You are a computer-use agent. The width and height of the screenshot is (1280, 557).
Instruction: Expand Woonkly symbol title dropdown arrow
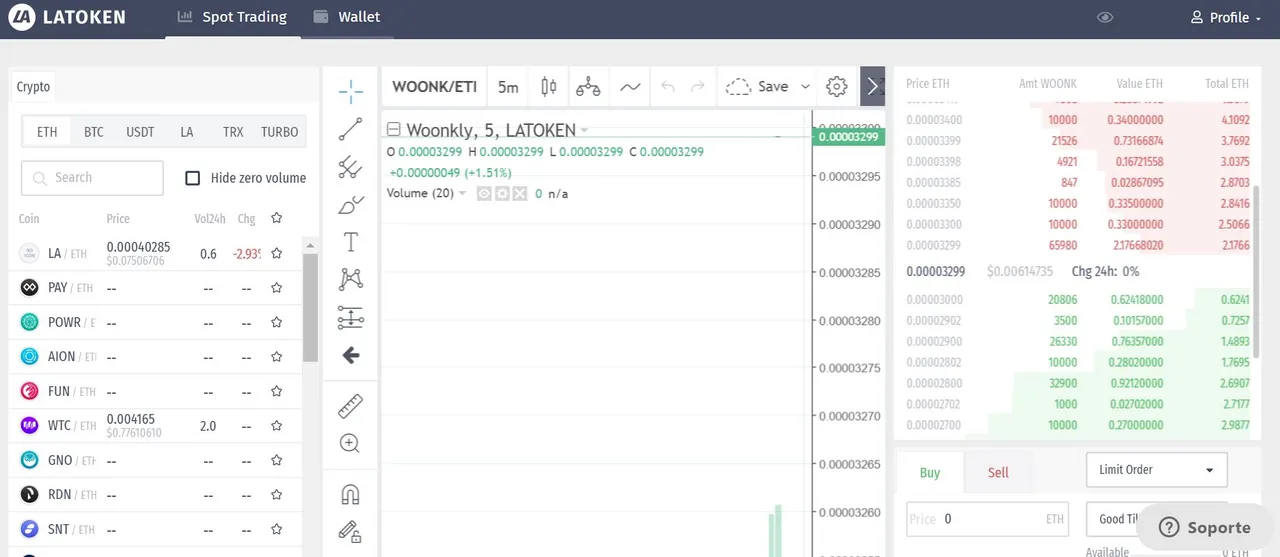coord(584,131)
